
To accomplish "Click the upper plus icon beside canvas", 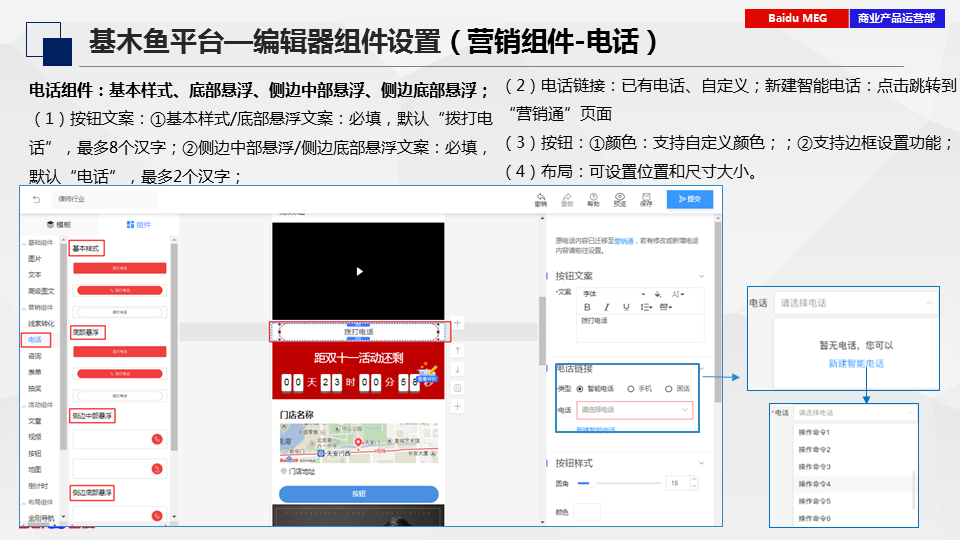I will point(457,323).
